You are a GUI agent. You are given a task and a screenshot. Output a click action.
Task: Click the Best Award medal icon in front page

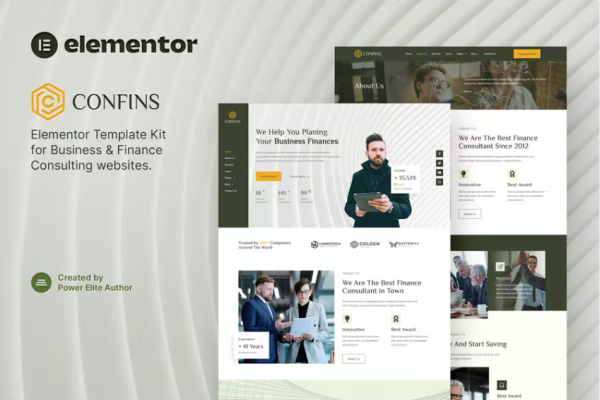tap(395, 318)
